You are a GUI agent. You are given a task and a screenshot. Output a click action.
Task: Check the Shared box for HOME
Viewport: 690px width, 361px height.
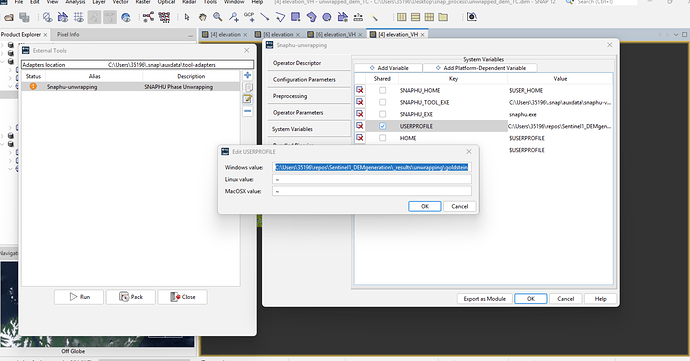[382, 138]
